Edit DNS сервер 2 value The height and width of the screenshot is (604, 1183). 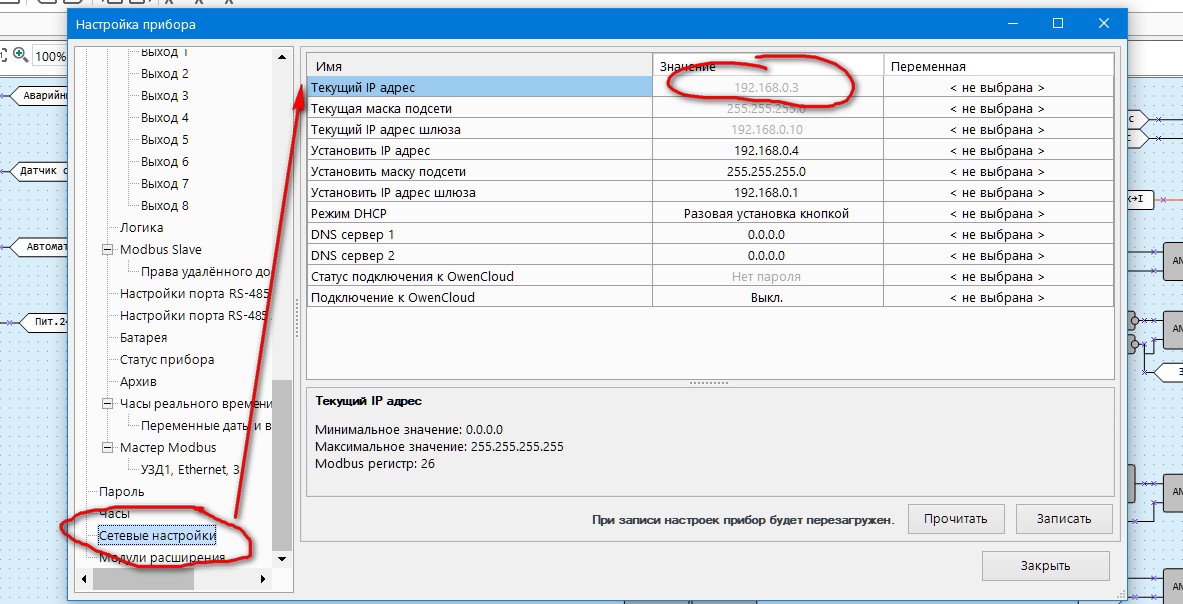click(x=767, y=256)
